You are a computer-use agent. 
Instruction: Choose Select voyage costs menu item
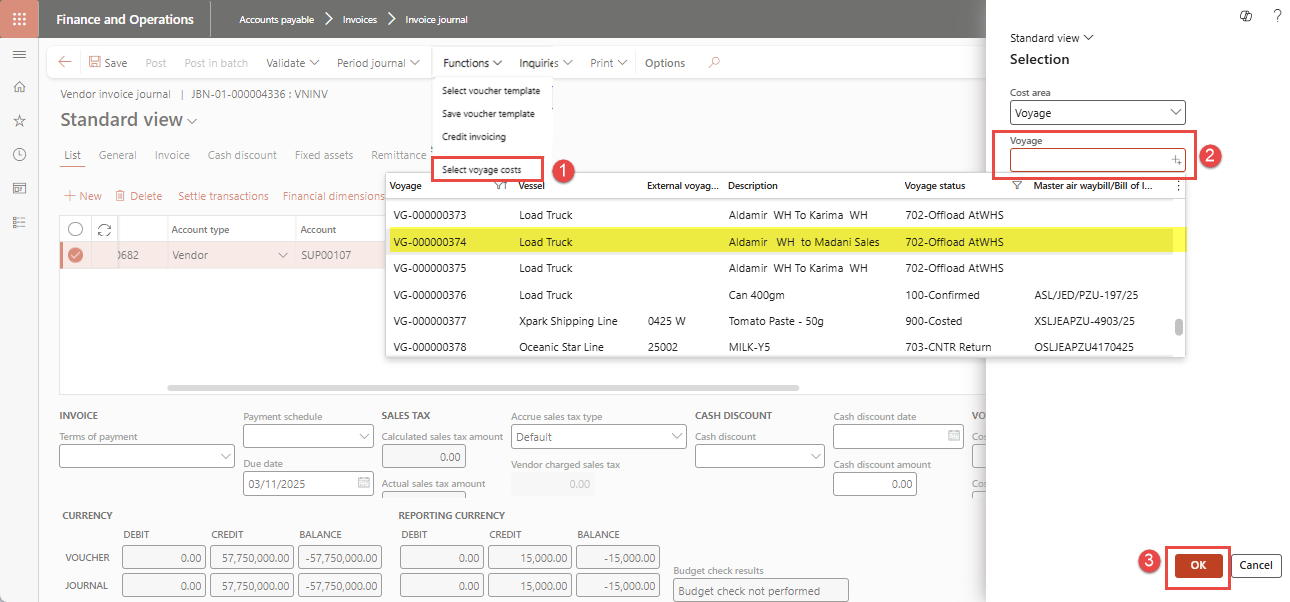click(482, 170)
